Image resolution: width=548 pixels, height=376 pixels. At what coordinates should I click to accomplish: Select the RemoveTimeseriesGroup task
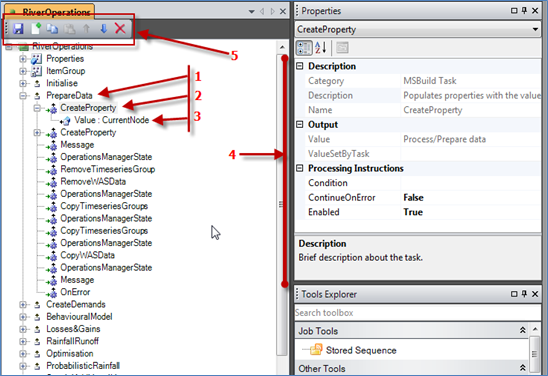[108, 169]
